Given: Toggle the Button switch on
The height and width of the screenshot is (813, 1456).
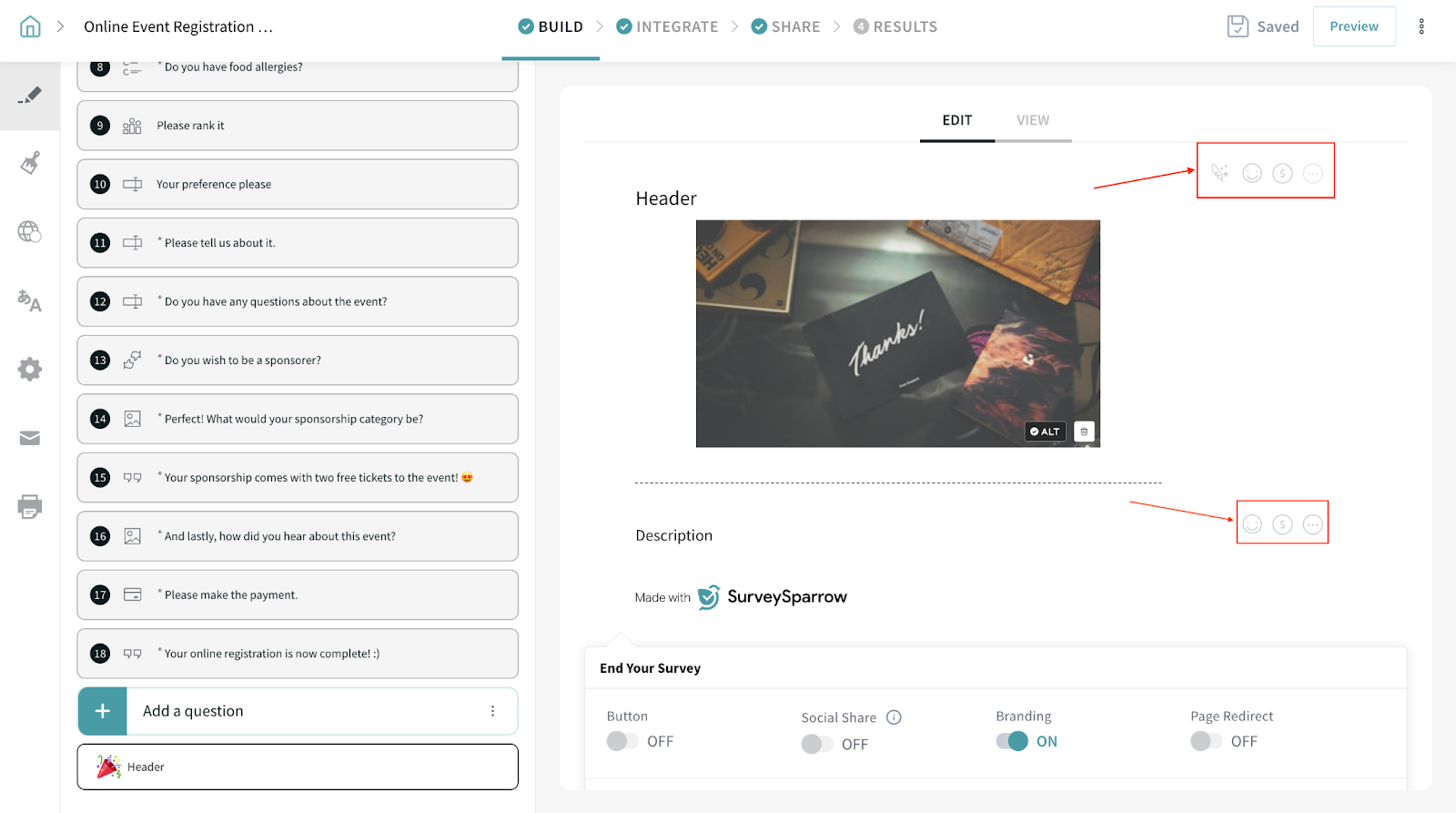Looking at the screenshot, I should pos(623,741).
